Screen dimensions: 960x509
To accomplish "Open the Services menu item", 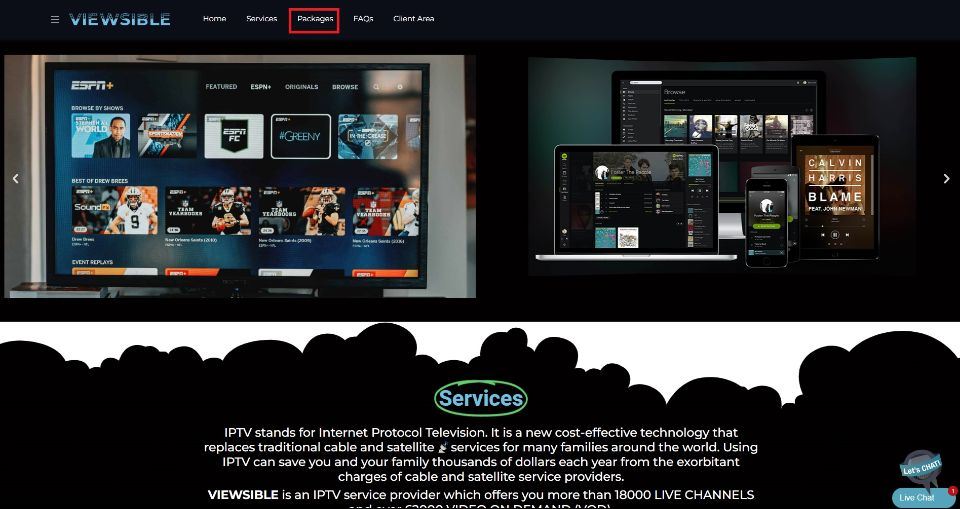I will point(261,19).
